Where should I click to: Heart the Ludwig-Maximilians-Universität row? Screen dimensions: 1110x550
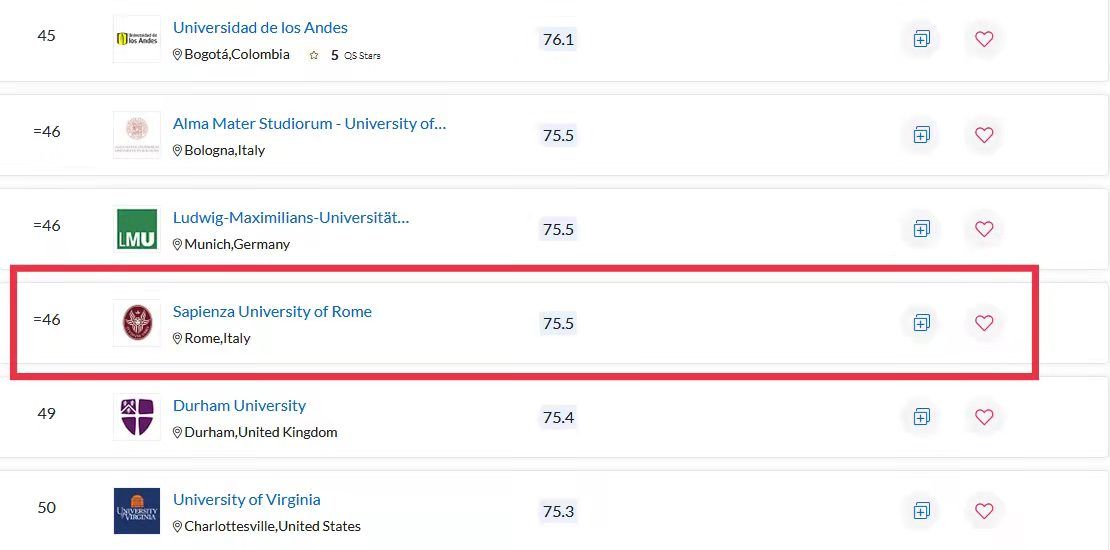click(x=984, y=229)
